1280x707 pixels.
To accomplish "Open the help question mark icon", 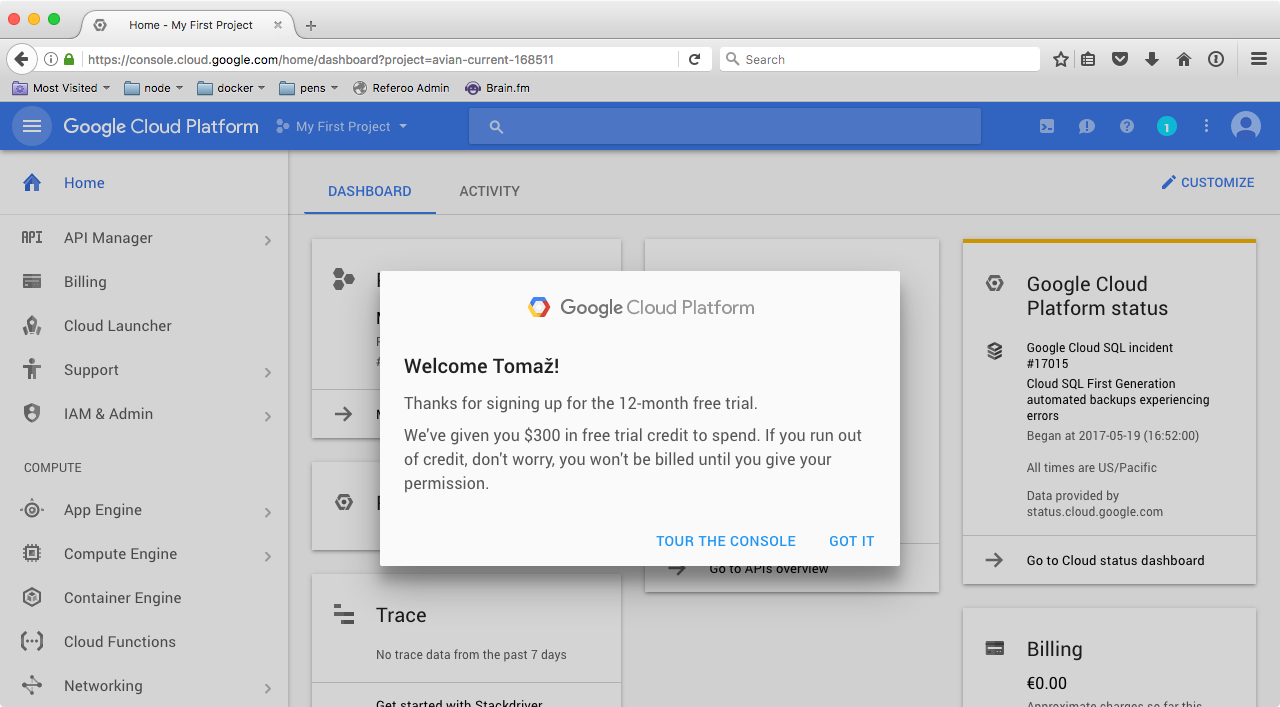I will (x=1127, y=126).
